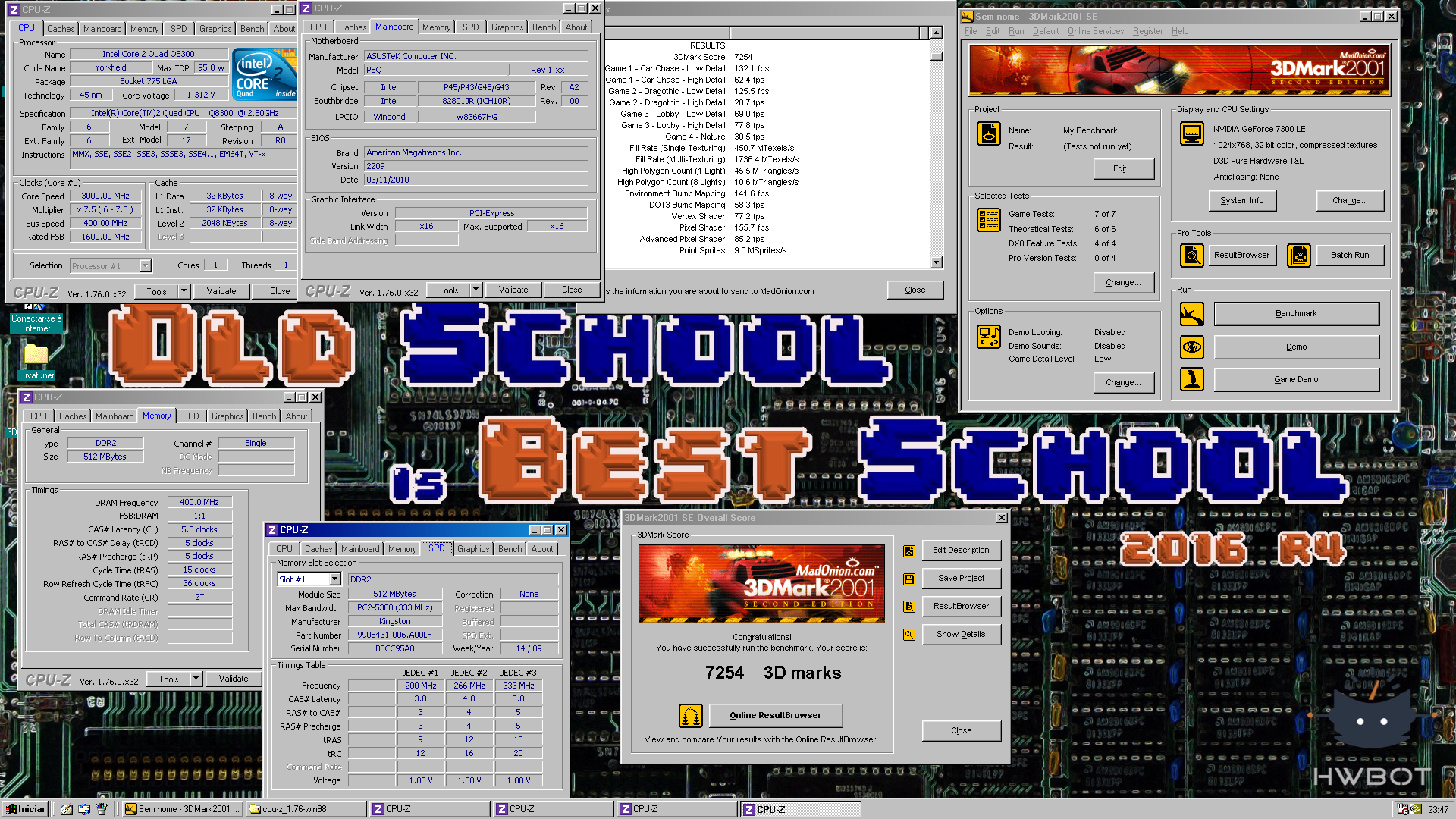This screenshot has height=819, width=1456.
Task: Click the Online ResultBrowser button
Action: [775, 715]
